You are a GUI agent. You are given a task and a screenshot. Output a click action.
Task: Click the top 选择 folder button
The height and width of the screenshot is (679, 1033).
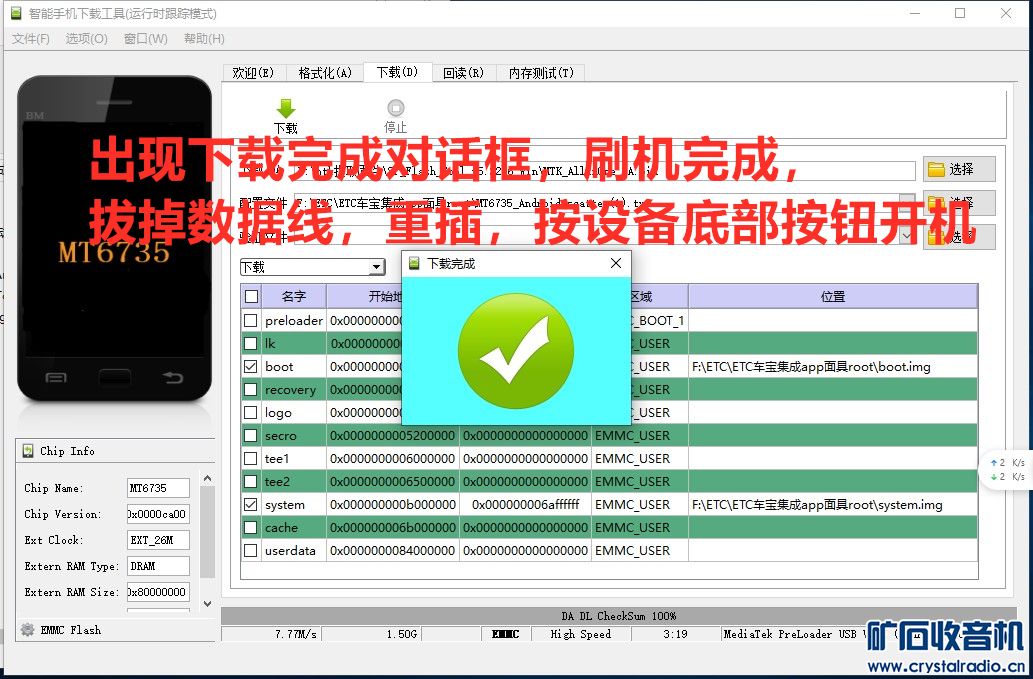[x=959, y=169]
